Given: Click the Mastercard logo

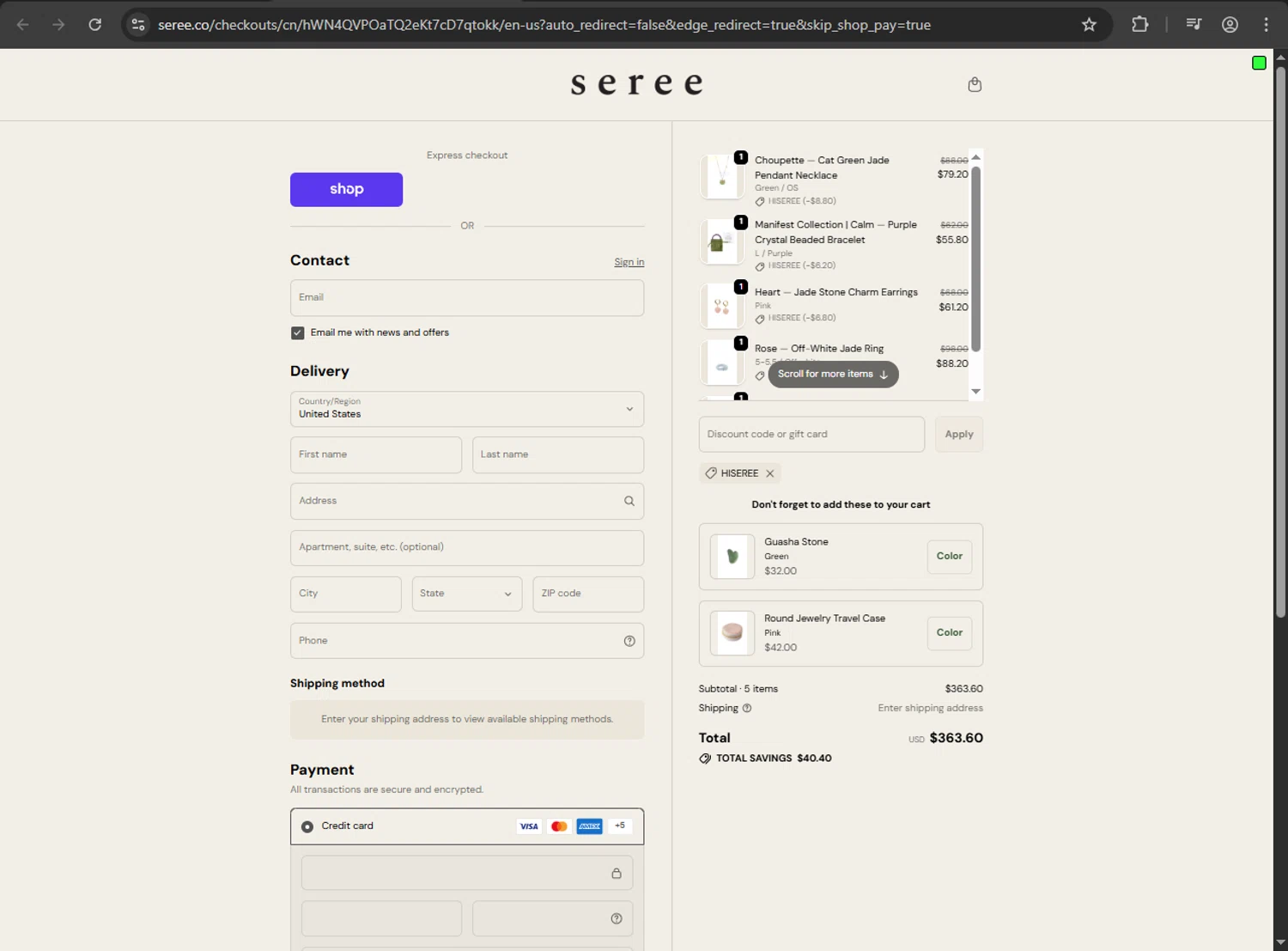Looking at the screenshot, I should click(559, 826).
